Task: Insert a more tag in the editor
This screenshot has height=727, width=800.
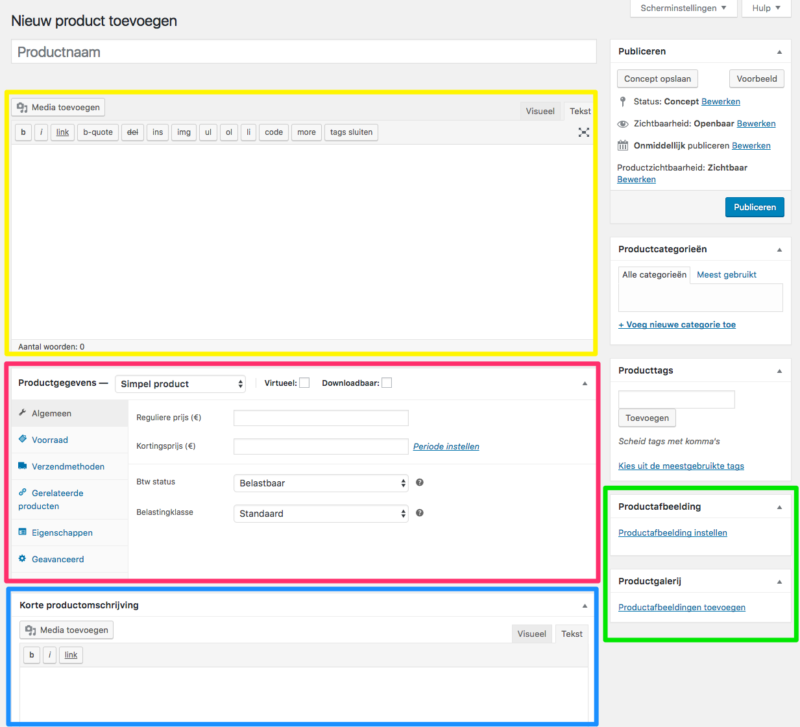Action: 306,131
